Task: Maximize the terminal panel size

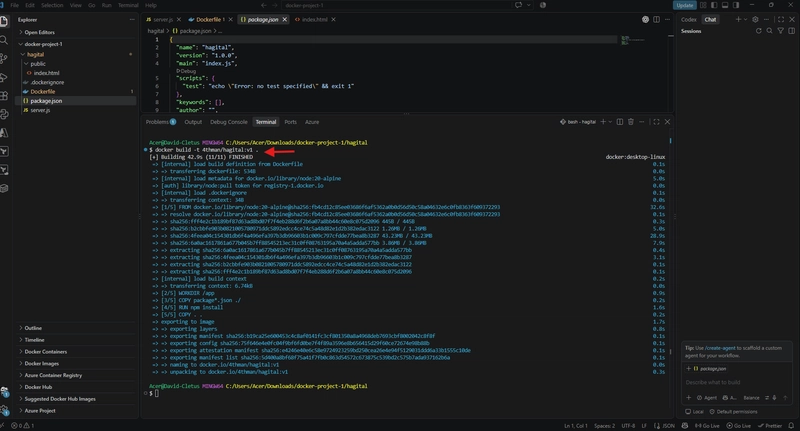Action: 656,122
